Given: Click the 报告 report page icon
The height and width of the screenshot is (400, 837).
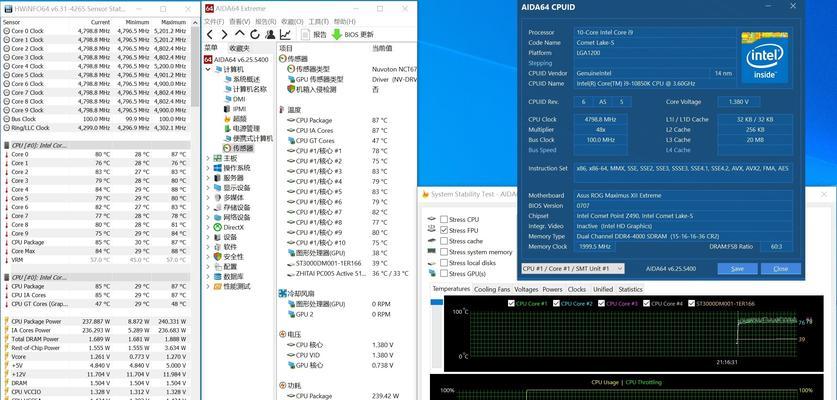Looking at the screenshot, I should (305, 34).
